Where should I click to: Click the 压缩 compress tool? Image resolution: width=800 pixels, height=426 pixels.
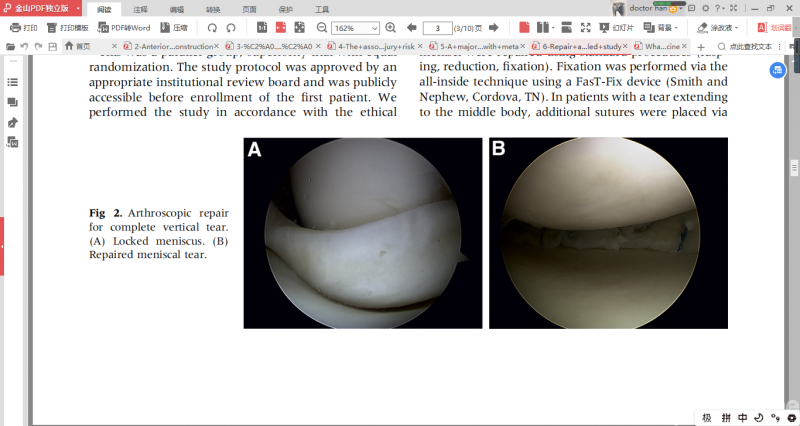click(174, 27)
